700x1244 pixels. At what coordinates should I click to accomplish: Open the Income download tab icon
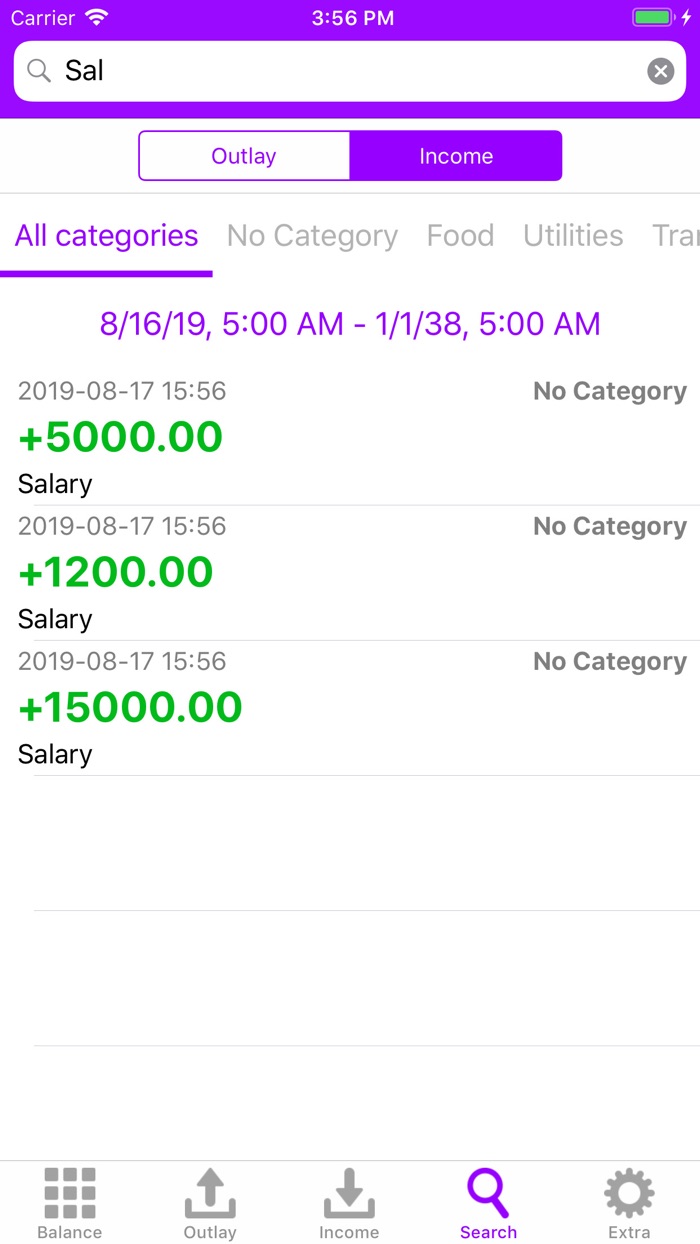[349, 1192]
